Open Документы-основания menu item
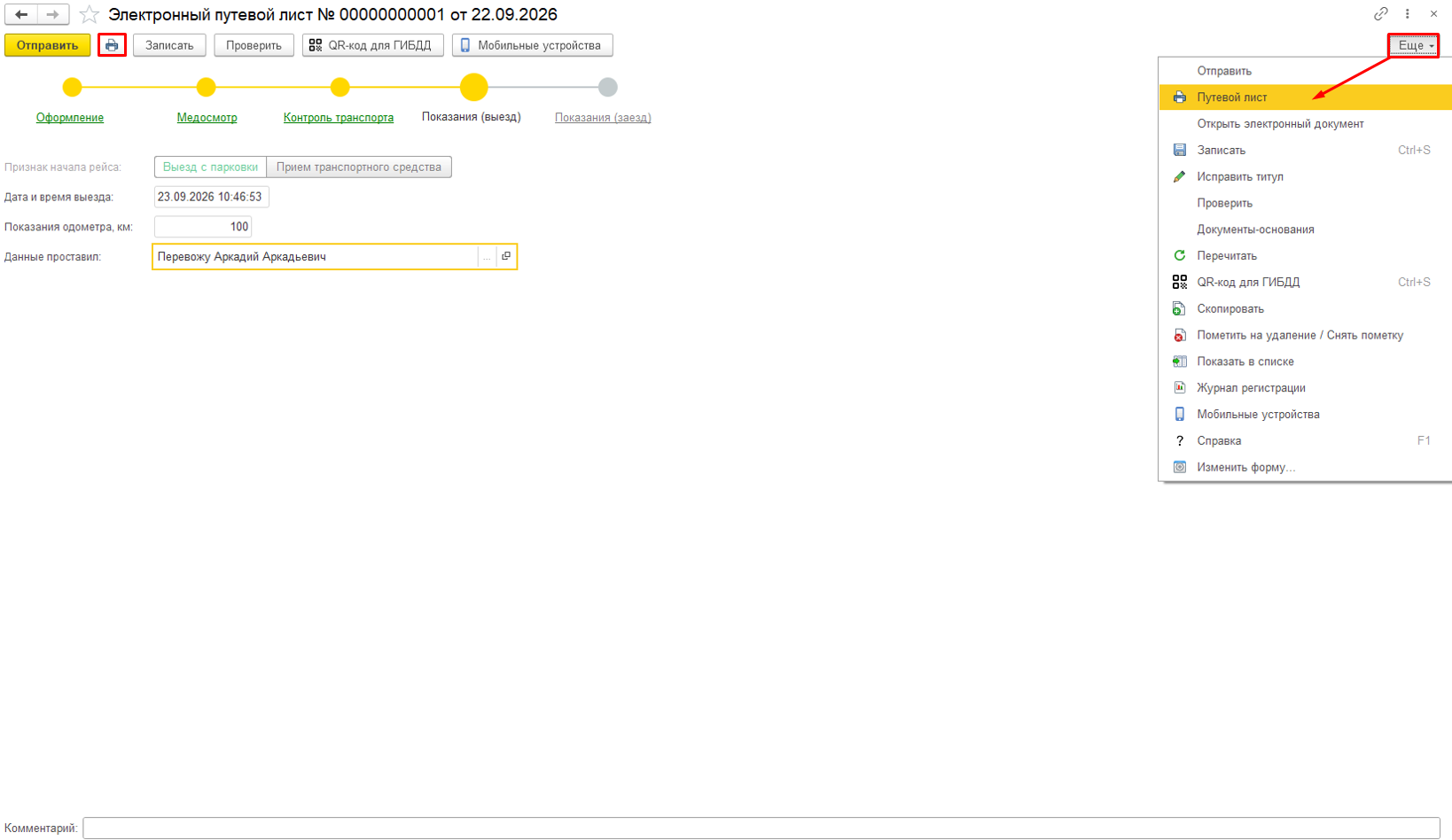The width and height of the screenshot is (1452, 840). click(1305, 229)
